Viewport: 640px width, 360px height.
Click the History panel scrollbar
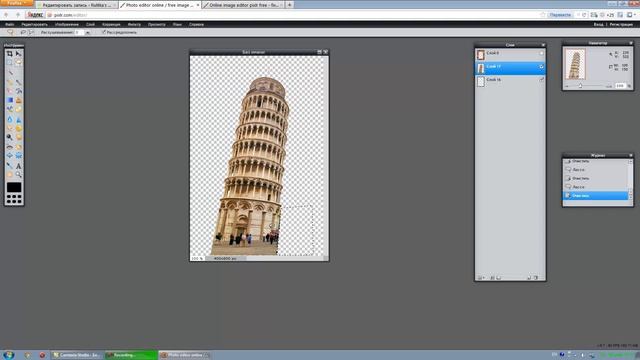pyautogui.click(x=631, y=179)
